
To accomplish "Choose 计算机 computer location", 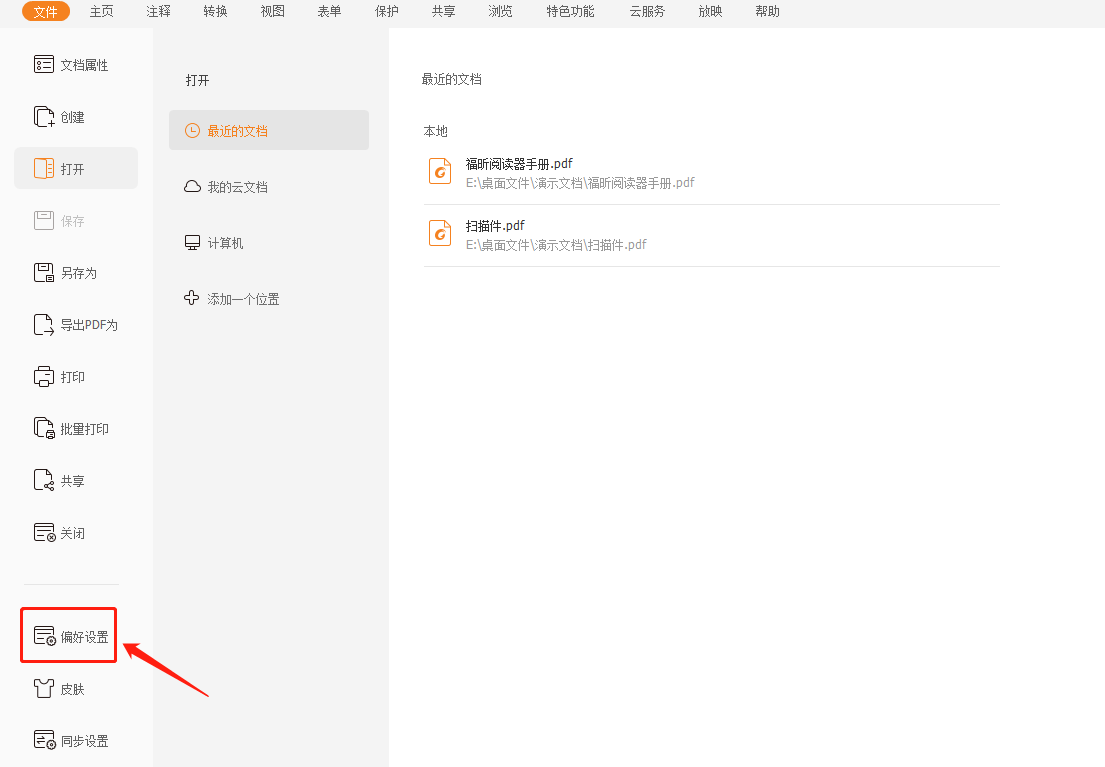I will 224,243.
